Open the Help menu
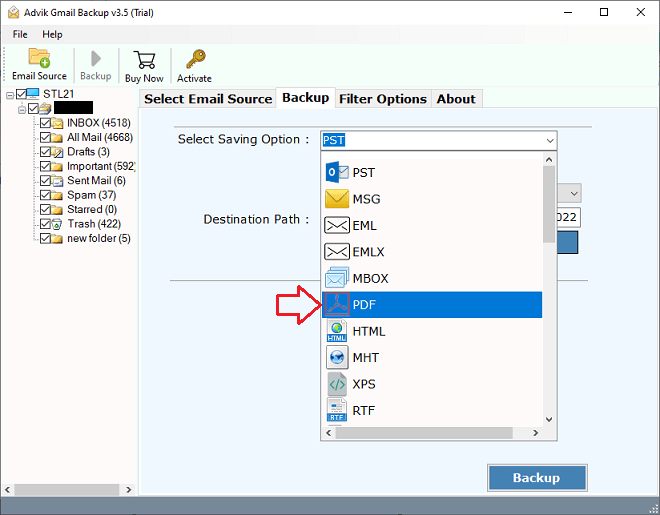The width and height of the screenshot is (660, 515). coord(52,34)
